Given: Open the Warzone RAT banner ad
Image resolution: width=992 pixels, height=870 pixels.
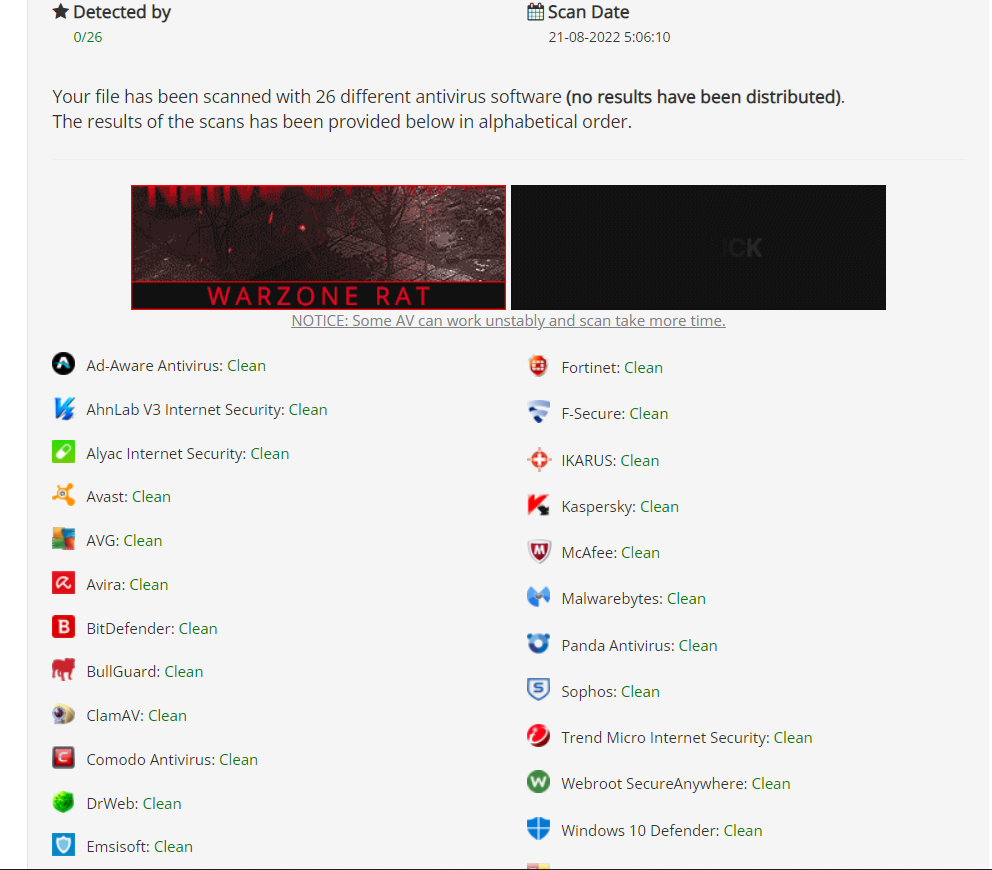Looking at the screenshot, I should [x=318, y=247].
